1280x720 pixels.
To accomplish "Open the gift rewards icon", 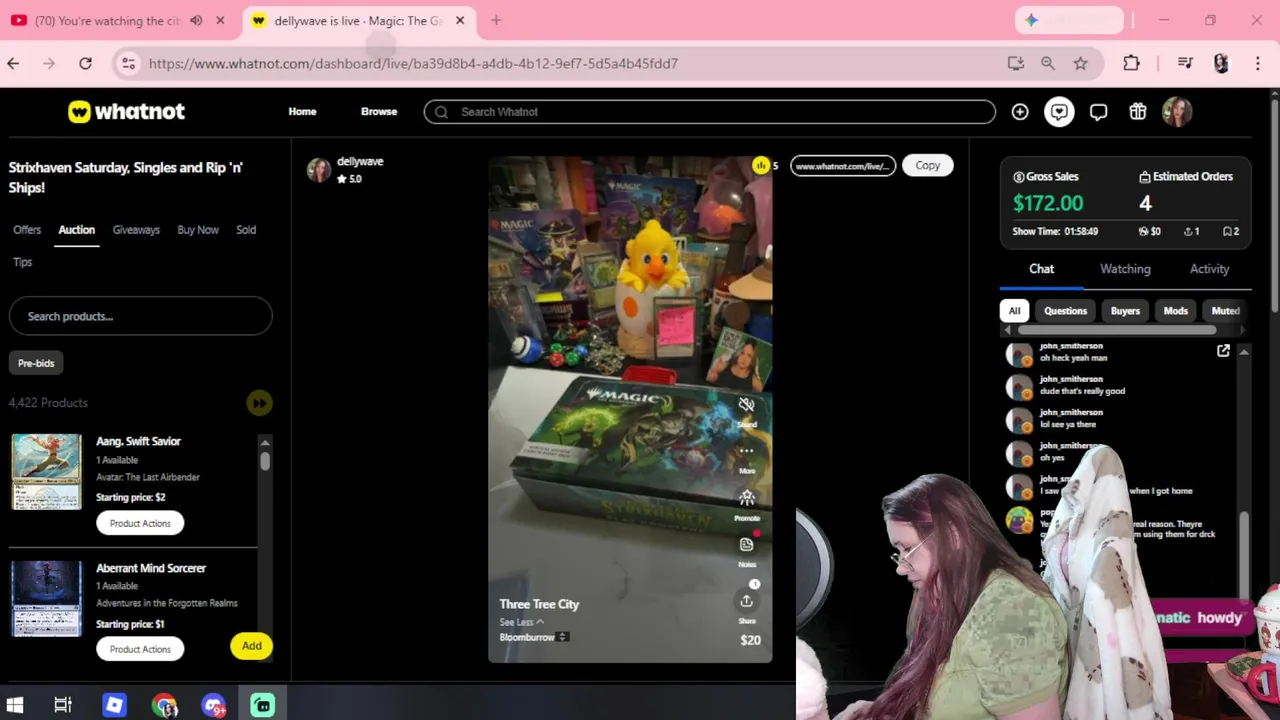I will point(1137,112).
